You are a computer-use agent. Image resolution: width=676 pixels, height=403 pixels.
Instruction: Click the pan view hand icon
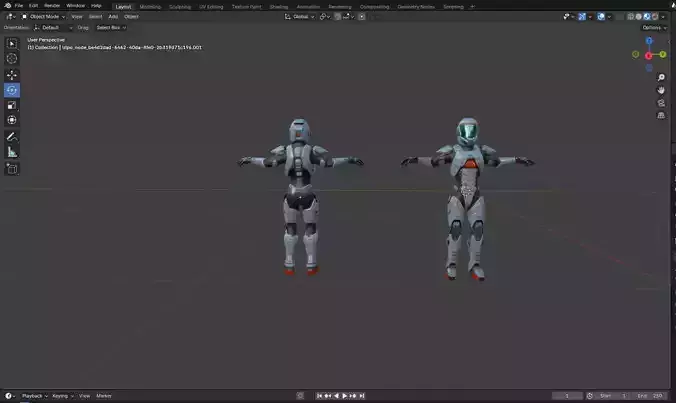(661, 90)
